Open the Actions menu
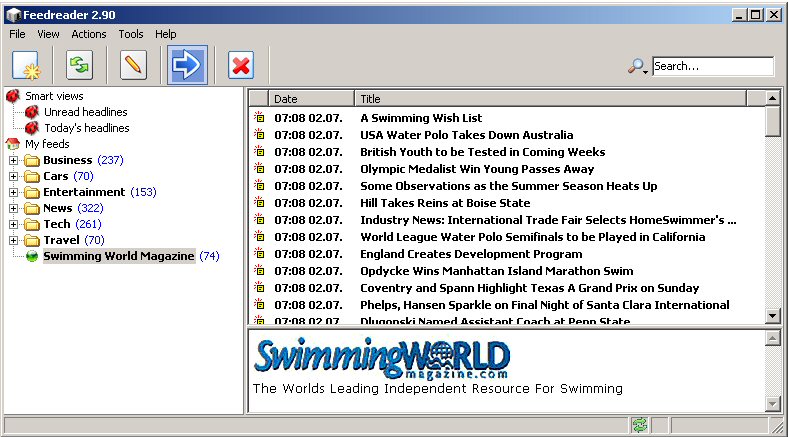 pos(89,34)
